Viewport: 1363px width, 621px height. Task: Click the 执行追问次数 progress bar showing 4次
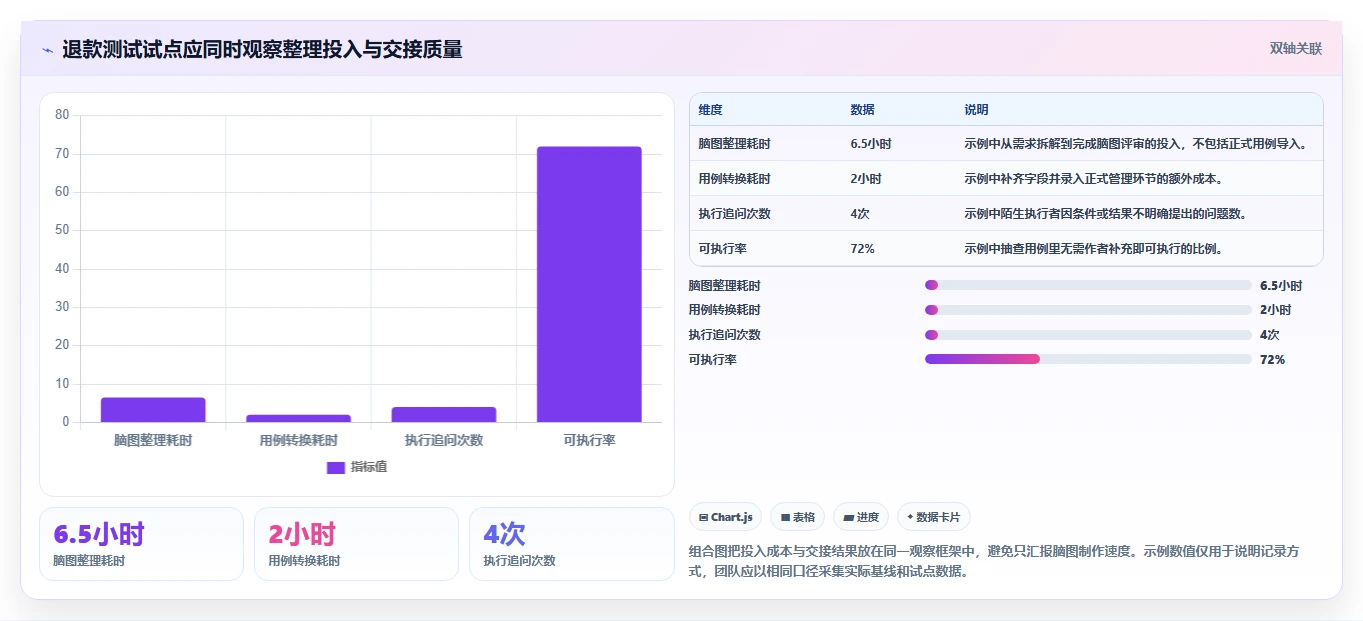pos(1088,335)
